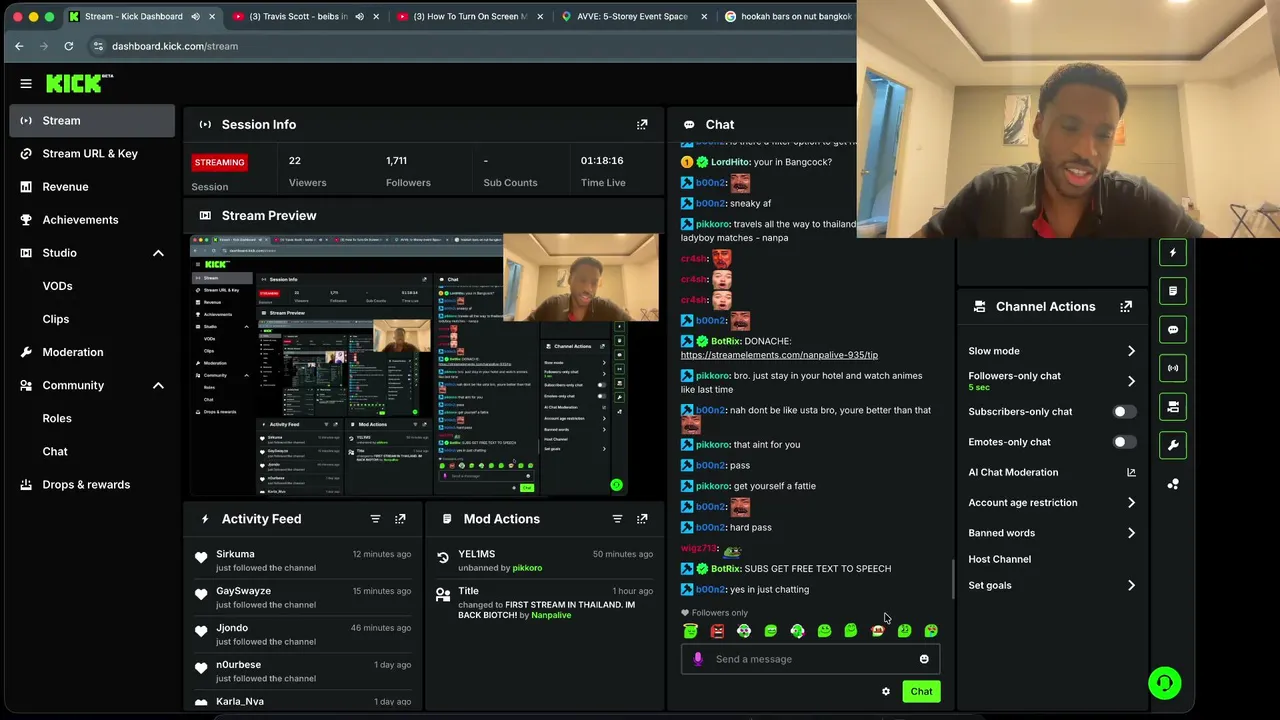Open AI Chat Moderation external link icon
The width and height of the screenshot is (1280, 720).
[x=1131, y=472]
